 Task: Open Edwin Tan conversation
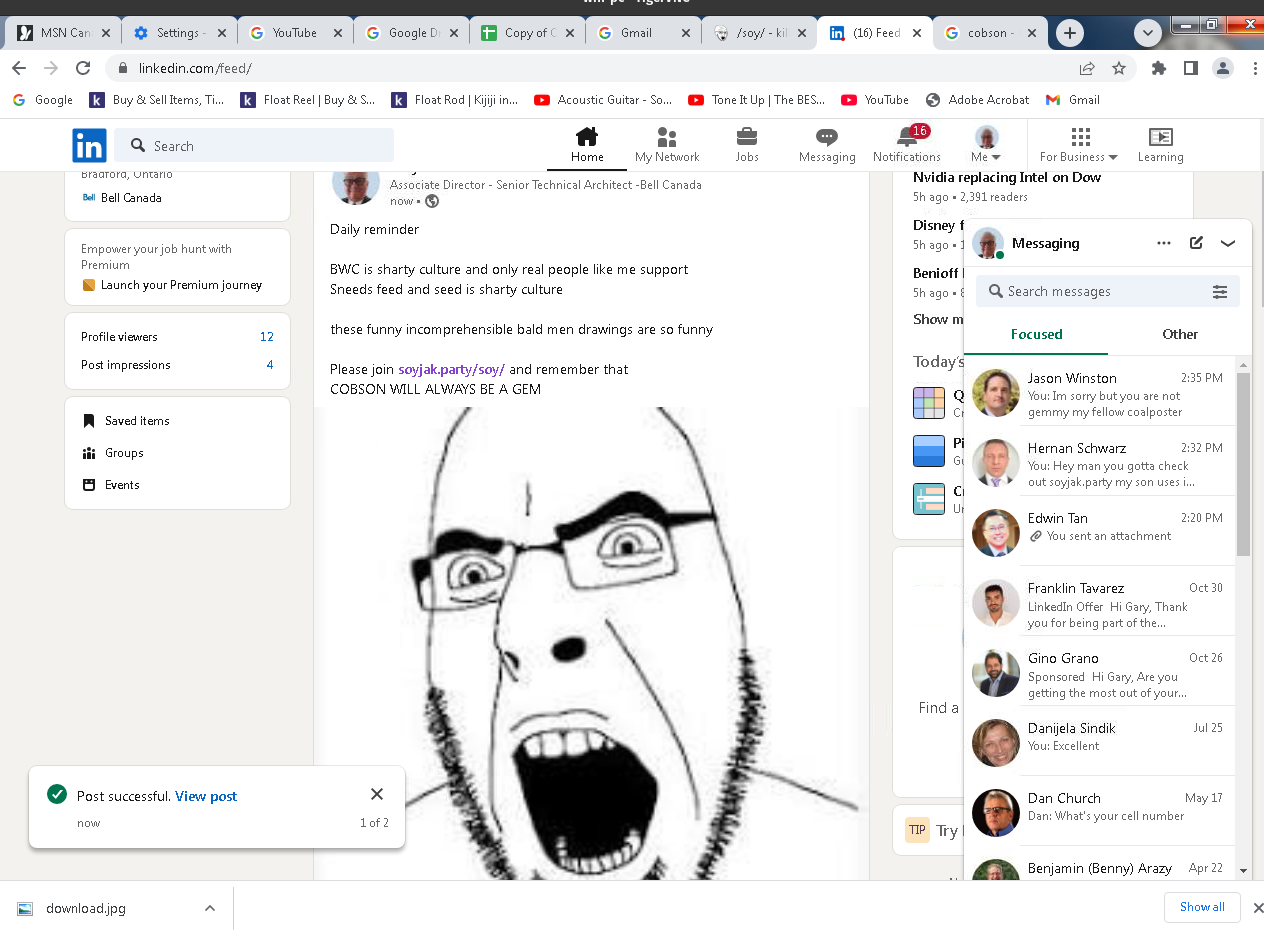coord(1100,534)
